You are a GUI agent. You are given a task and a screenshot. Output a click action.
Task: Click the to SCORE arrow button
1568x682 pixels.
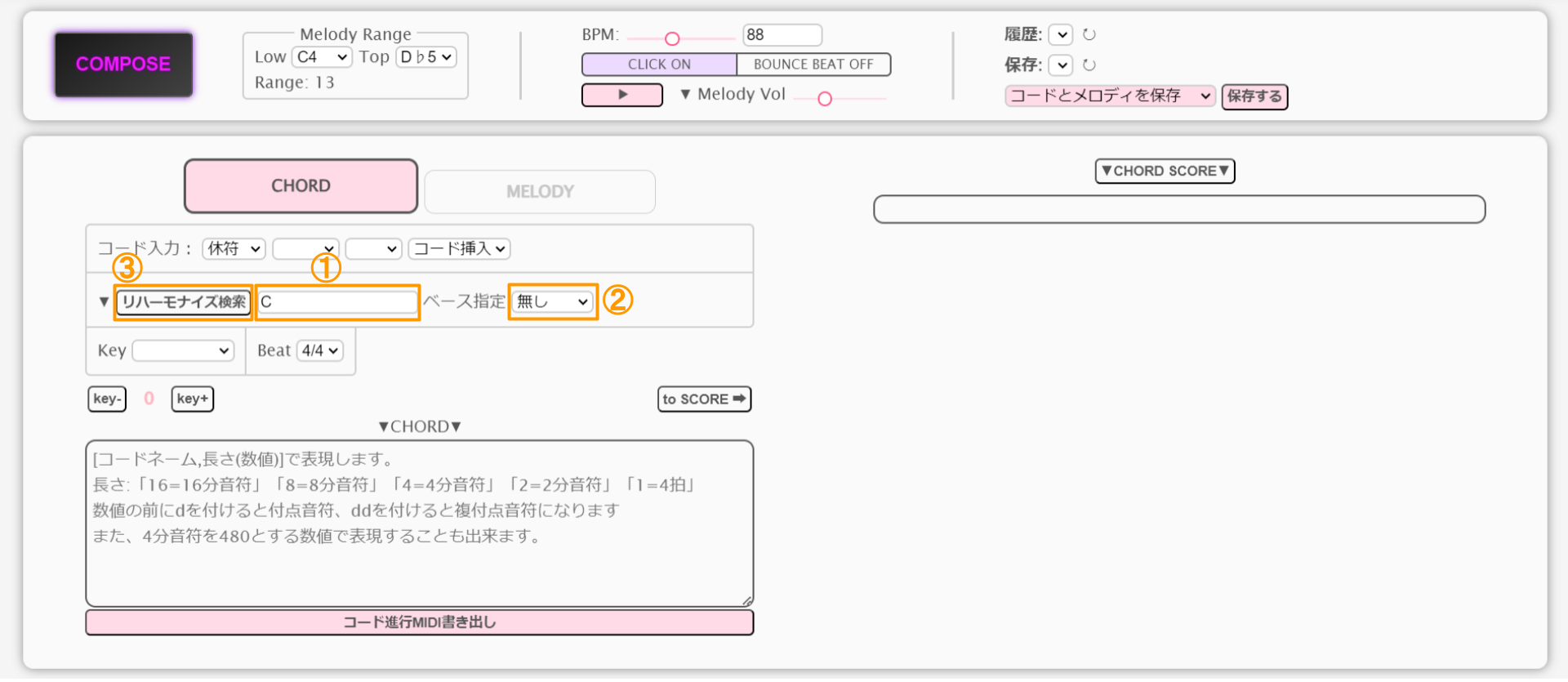704,399
